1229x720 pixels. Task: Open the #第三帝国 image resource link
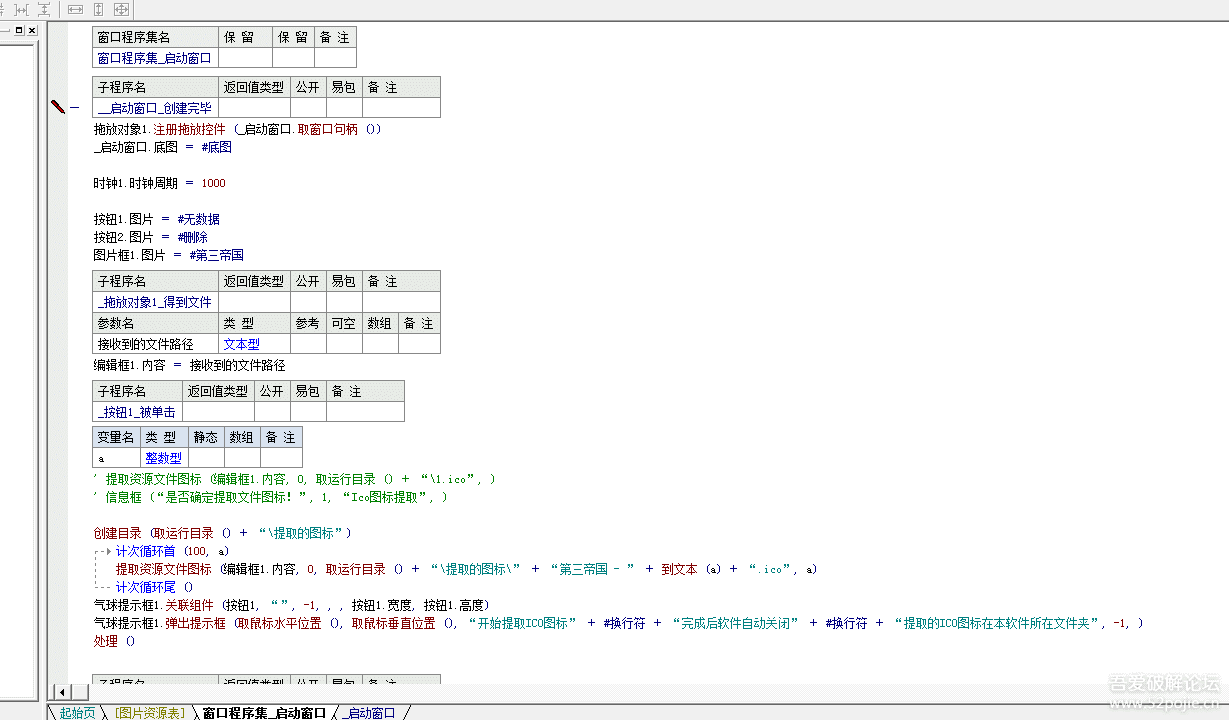216,254
